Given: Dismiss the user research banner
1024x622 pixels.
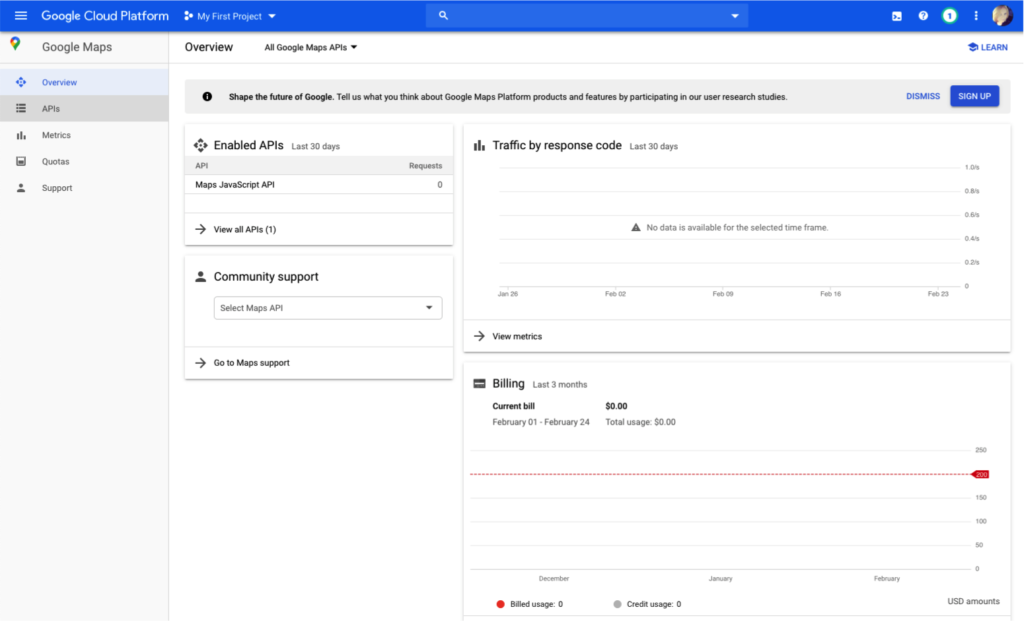Looking at the screenshot, I should [x=923, y=96].
